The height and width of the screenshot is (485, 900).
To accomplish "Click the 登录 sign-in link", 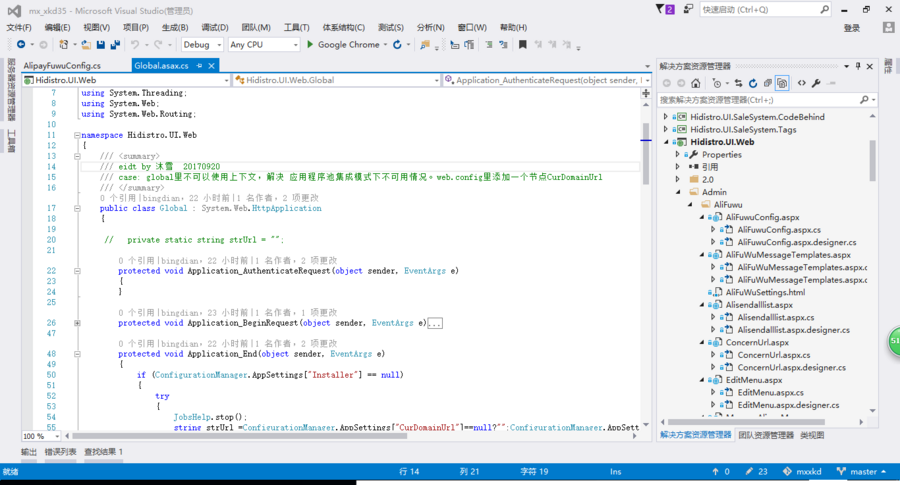I will coord(852,28).
